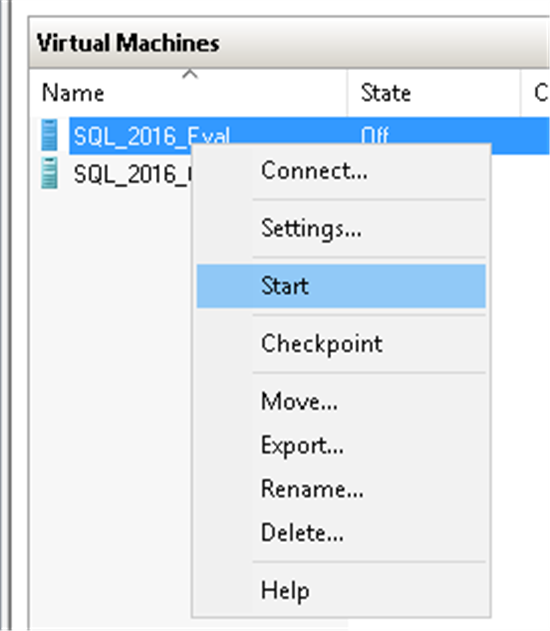Viewport: 550px width, 631px height.
Task: Start the selected virtual machine
Action: (341, 286)
